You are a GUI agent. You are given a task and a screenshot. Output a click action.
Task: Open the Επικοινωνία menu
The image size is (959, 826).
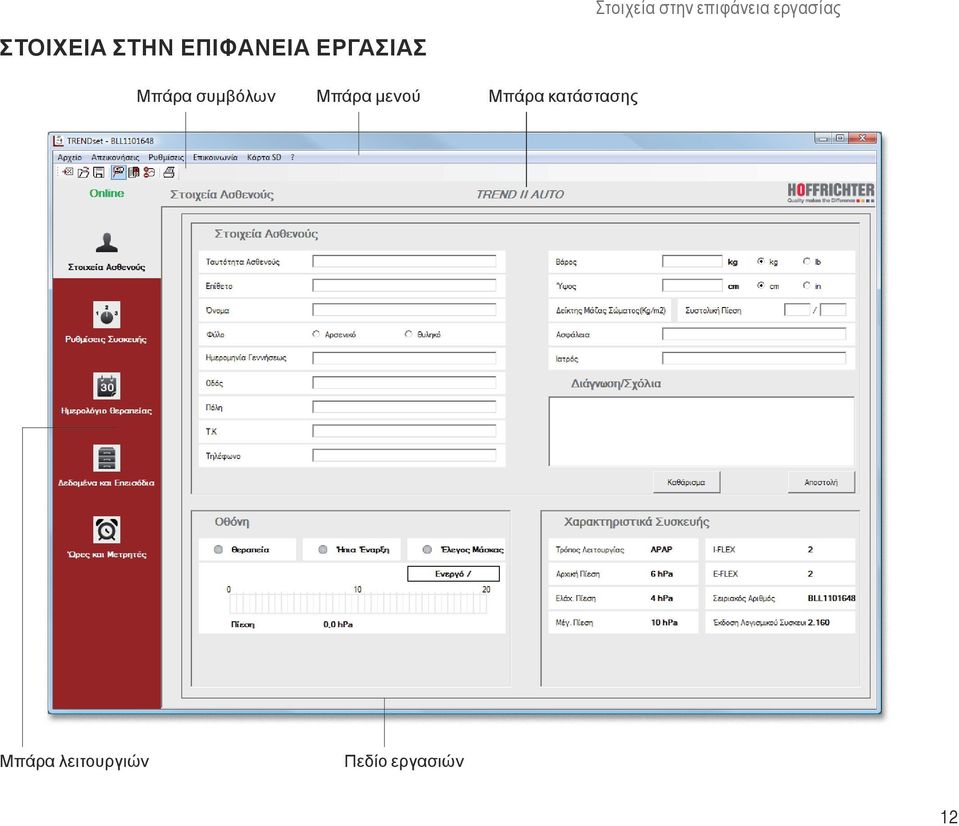point(215,157)
